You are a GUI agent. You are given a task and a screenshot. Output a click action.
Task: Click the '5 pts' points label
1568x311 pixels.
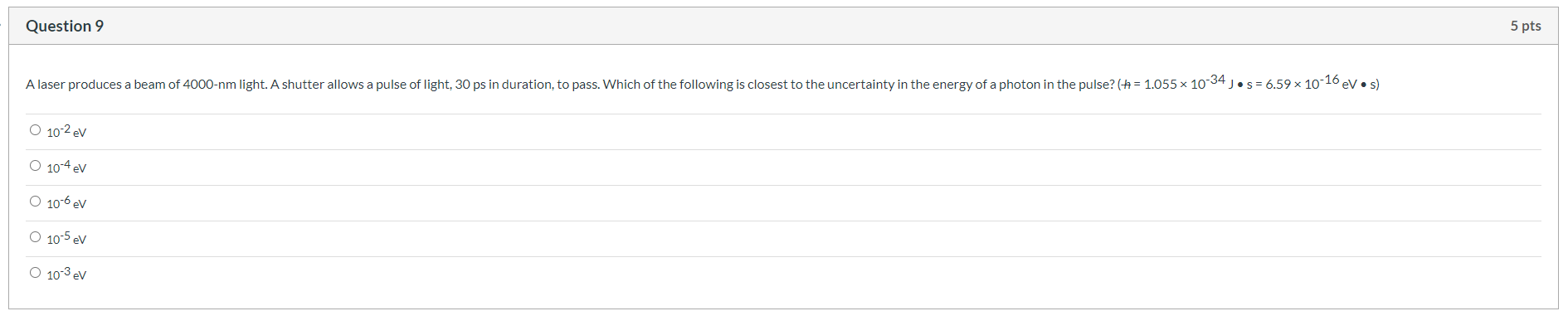point(1526,26)
